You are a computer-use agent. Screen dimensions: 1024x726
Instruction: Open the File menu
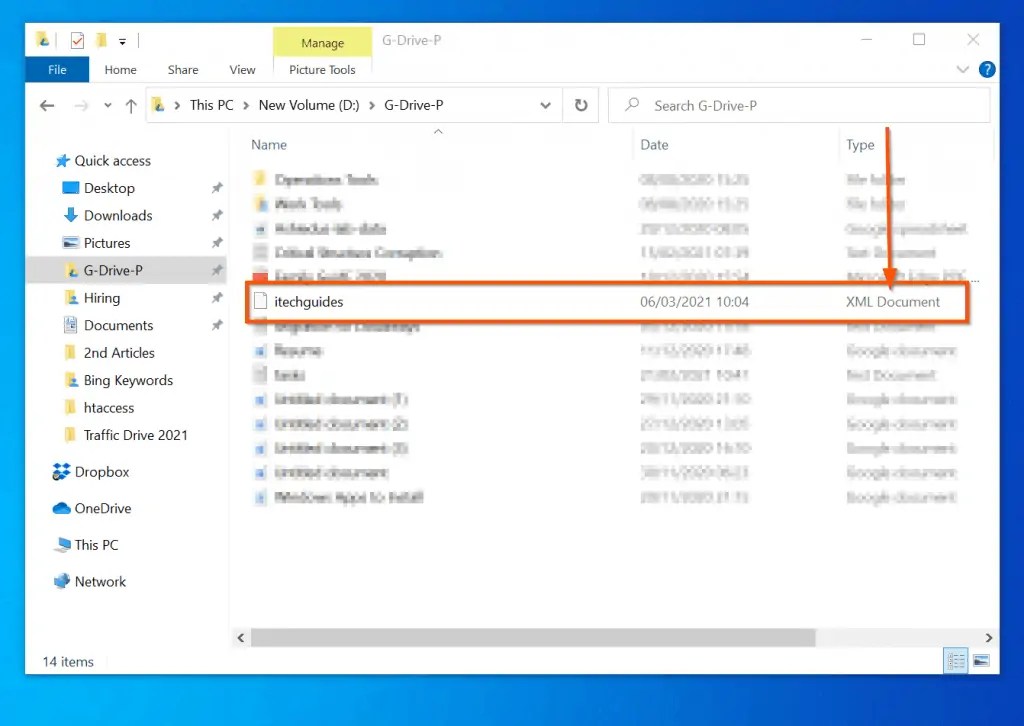point(56,70)
